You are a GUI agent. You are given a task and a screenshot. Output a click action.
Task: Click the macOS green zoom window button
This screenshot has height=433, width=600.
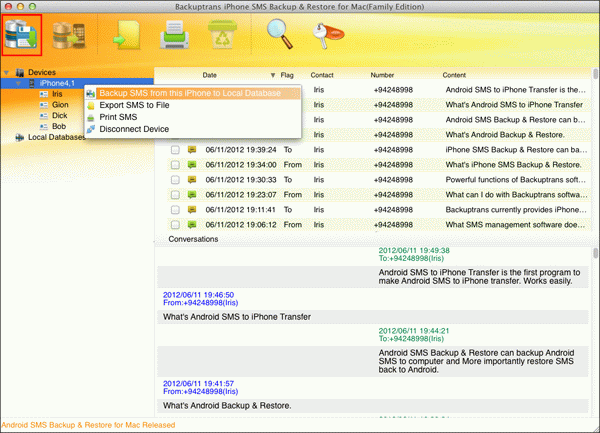[x=33, y=7]
